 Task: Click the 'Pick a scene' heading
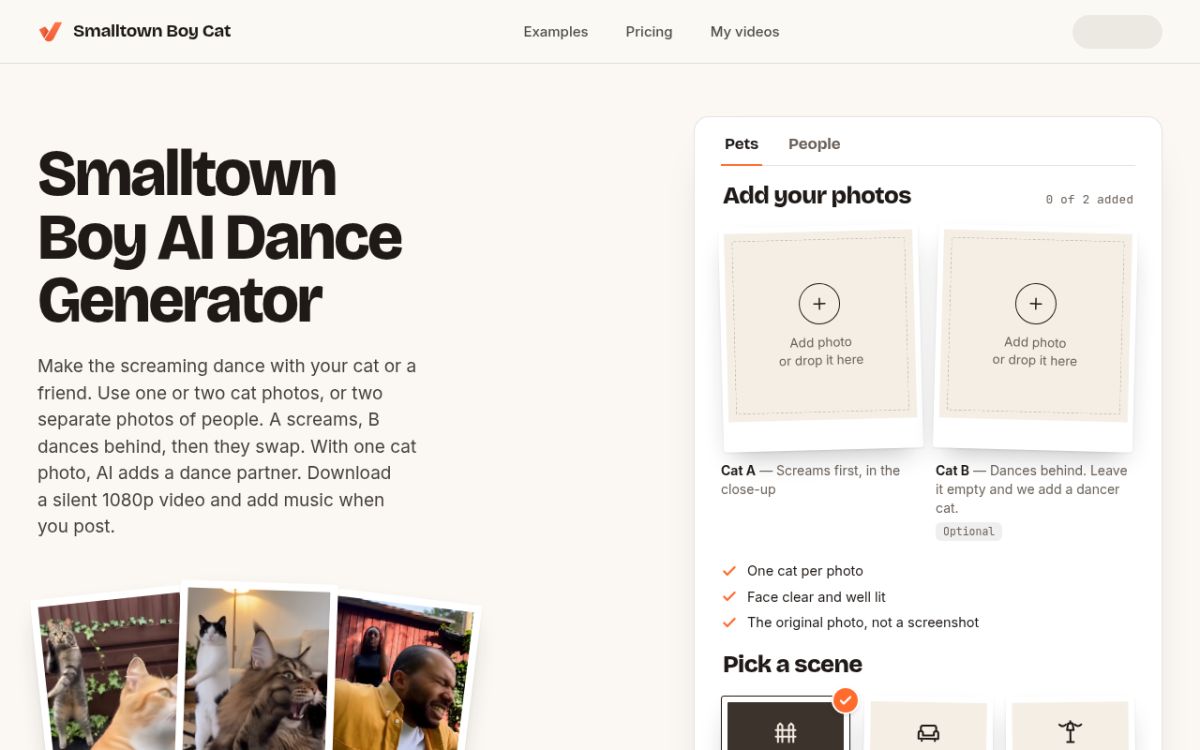tap(792, 664)
